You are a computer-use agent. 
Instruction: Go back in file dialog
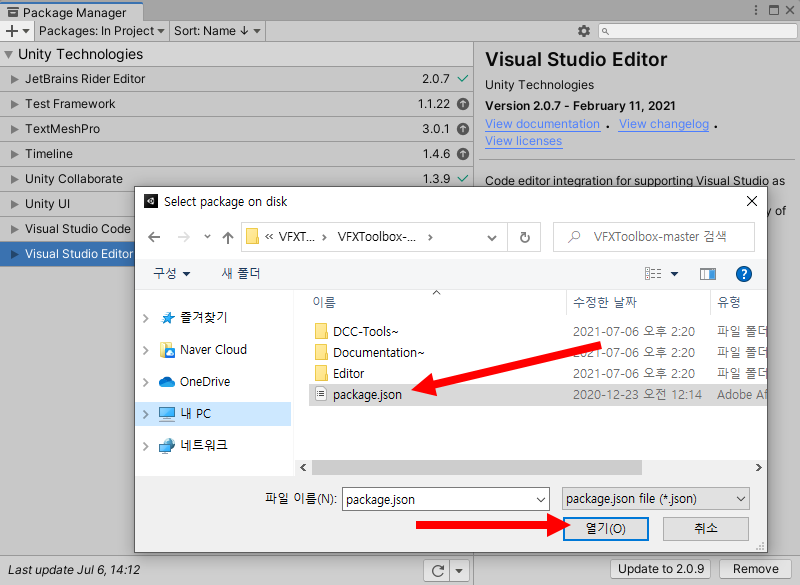point(154,237)
